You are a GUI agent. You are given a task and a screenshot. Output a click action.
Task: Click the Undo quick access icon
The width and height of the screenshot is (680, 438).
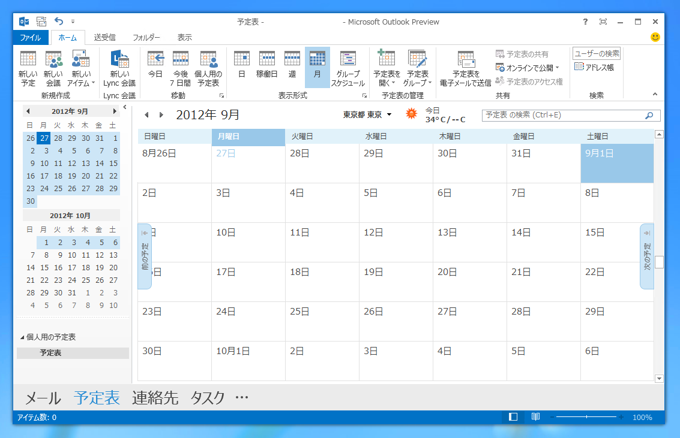59,21
